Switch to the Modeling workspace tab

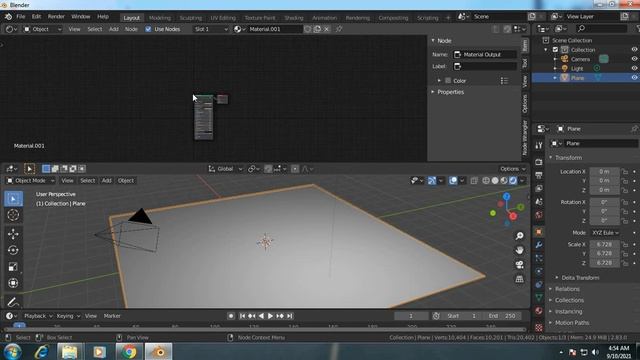(x=160, y=18)
